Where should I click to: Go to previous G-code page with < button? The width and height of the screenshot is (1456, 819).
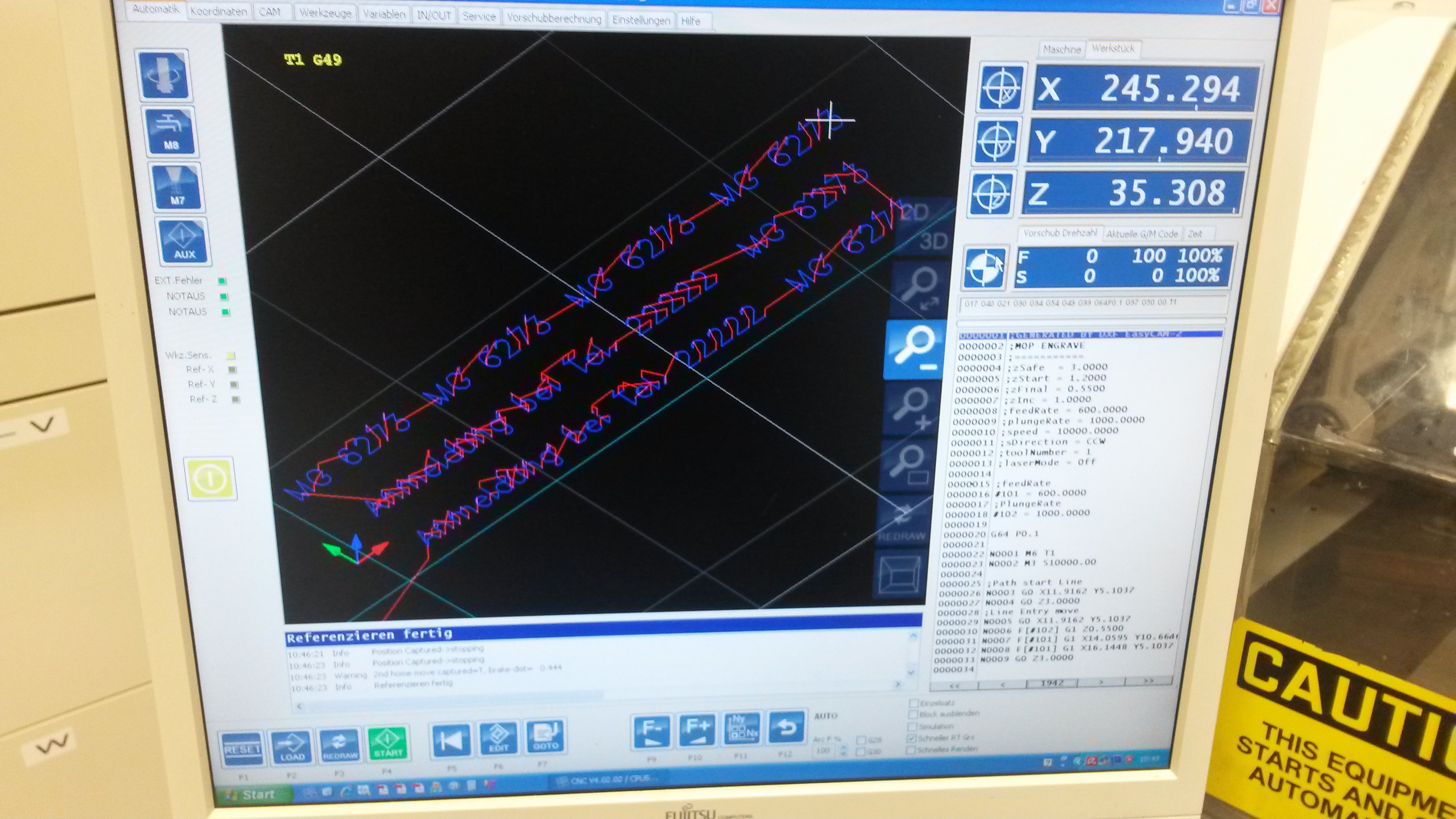[x=1002, y=684]
